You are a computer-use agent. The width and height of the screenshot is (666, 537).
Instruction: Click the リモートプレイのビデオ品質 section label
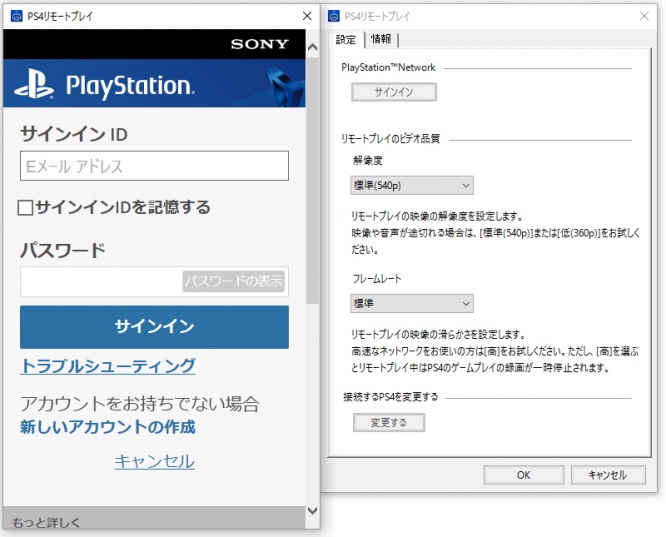click(x=391, y=138)
